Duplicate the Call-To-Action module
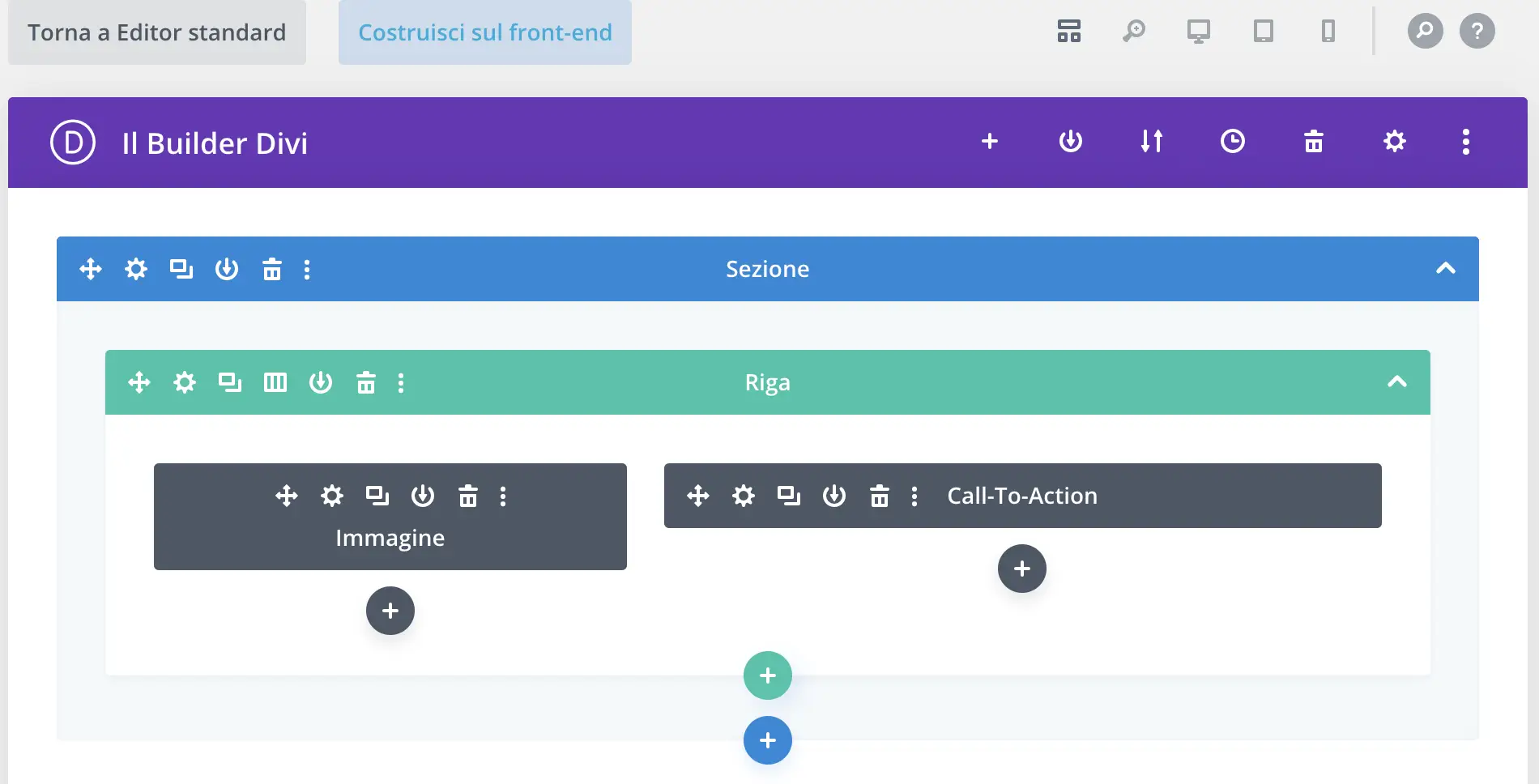Screen dimensions: 1539x784 [788, 496]
